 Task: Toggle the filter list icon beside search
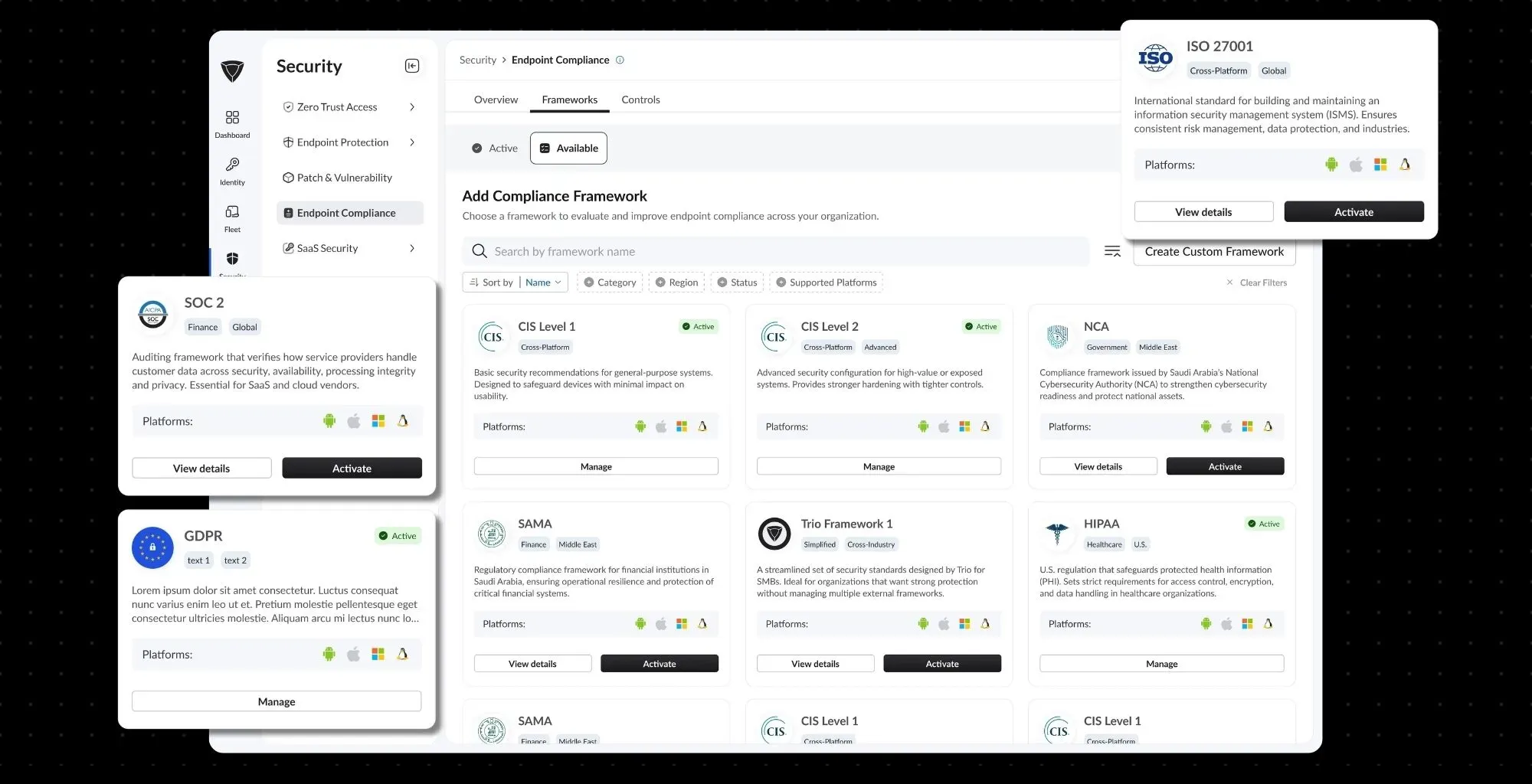point(1112,251)
